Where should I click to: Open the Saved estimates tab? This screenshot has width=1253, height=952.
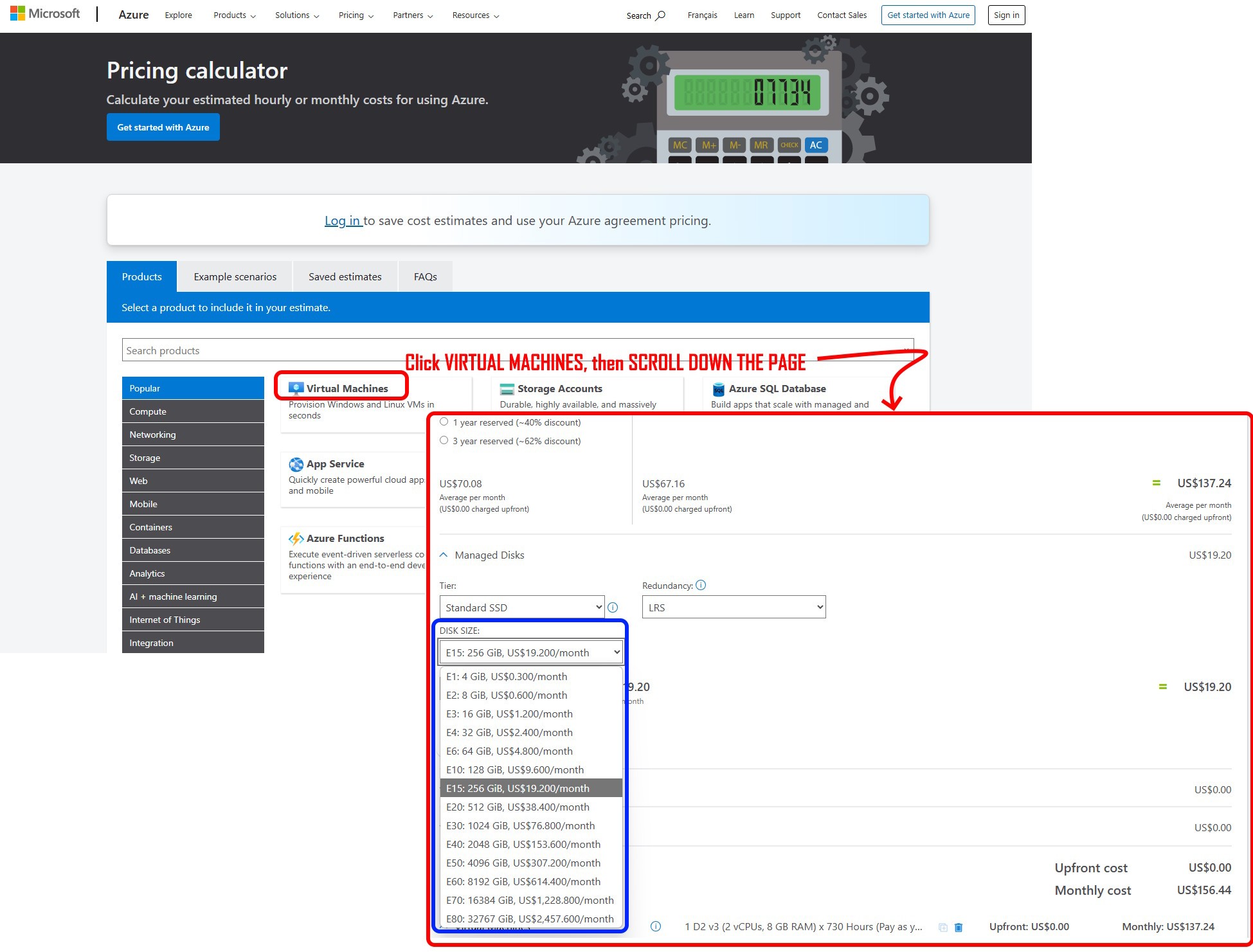(345, 277)
